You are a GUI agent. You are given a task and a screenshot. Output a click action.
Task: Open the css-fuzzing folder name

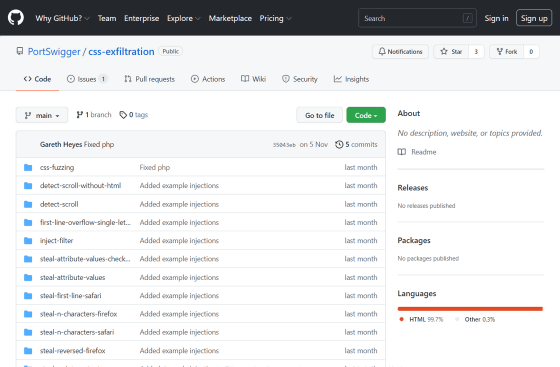[57, 167]
